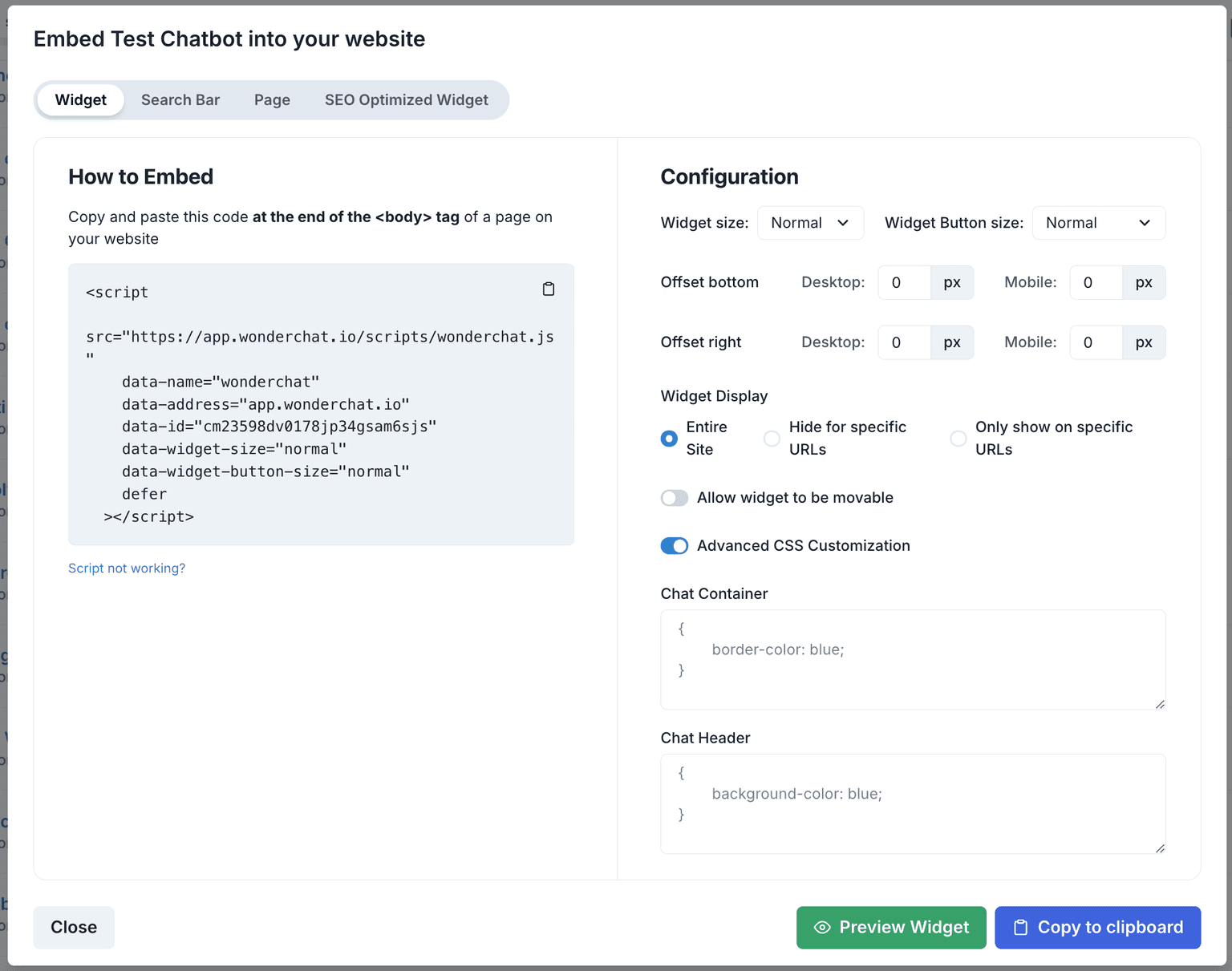This screenshot has height=971, width=1232.
Task: Disable Advanced CSS Customization toggle
Action: [675, 546]
